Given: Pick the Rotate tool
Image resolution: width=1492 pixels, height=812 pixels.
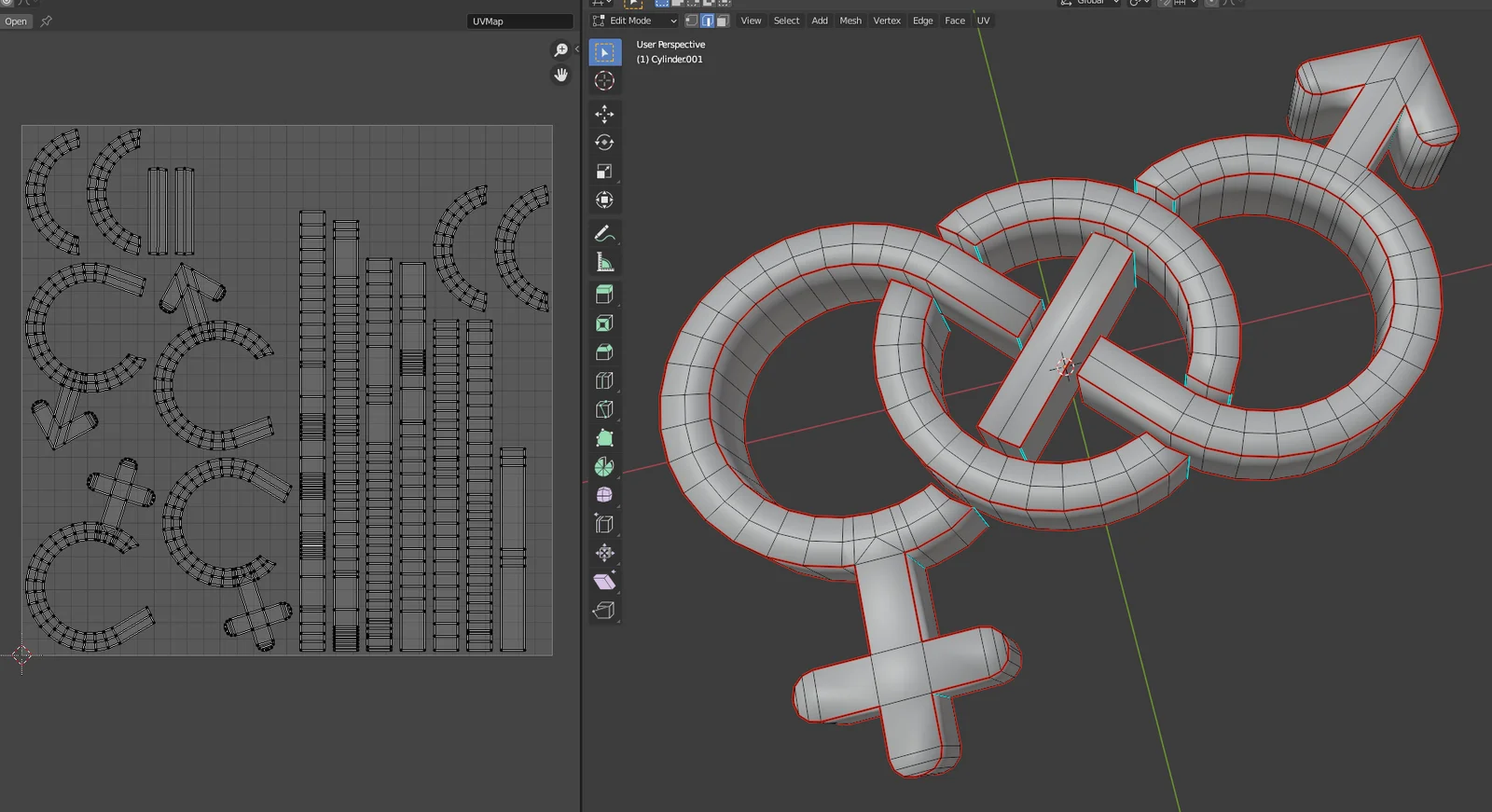Looking at the screenshot, I should click(x=604, y=143).
